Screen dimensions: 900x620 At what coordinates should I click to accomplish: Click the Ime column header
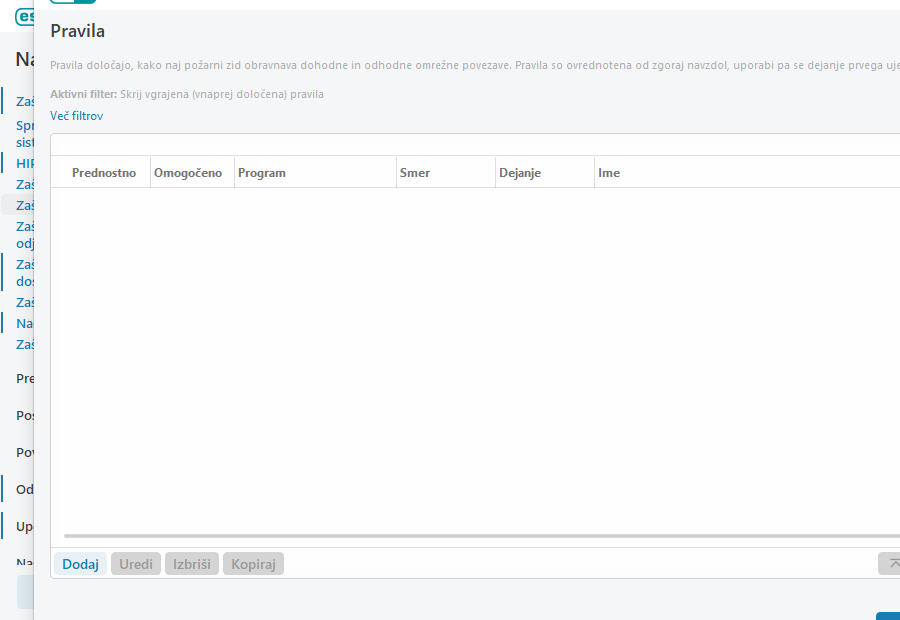pyautogui.click(x=609, y=173)
